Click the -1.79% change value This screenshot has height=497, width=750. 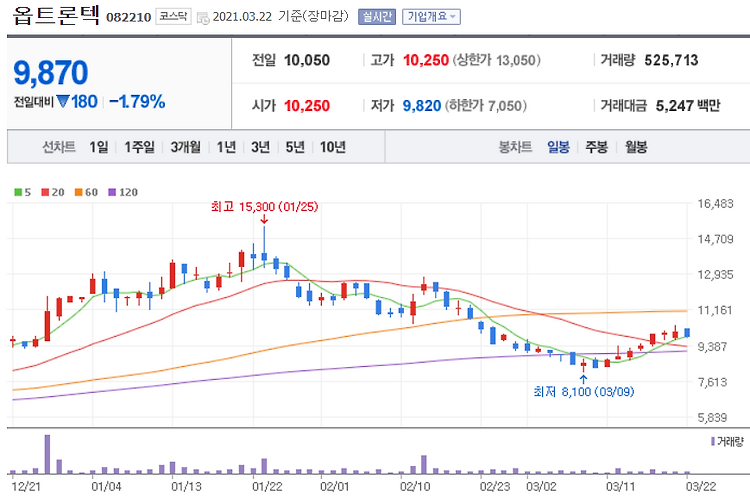coord(137,101)
